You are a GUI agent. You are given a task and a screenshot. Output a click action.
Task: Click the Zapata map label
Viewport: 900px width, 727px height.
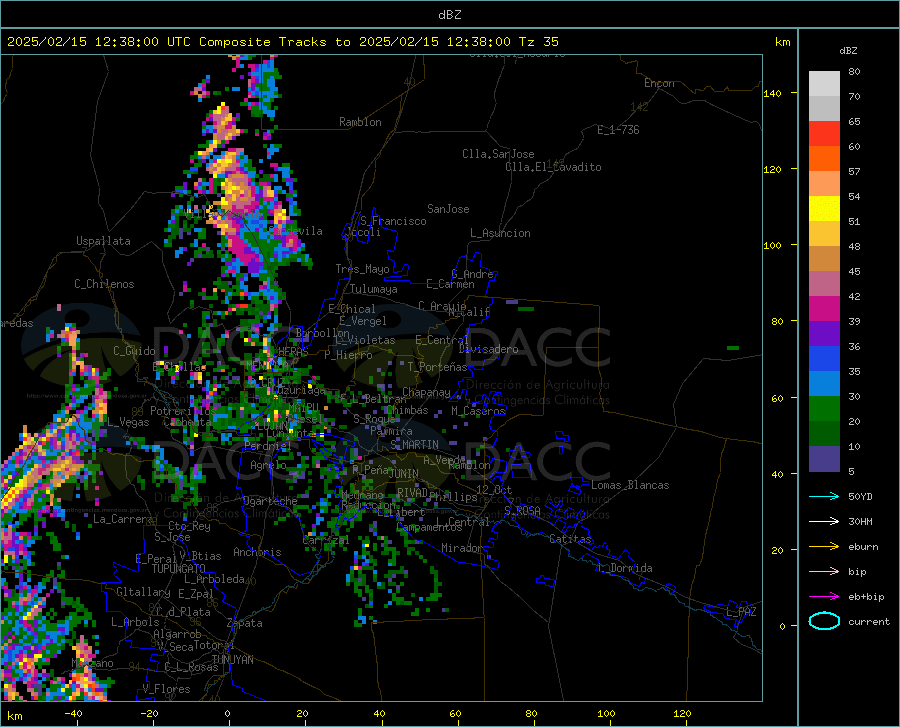pyautogui.click(x=245, y=623)
